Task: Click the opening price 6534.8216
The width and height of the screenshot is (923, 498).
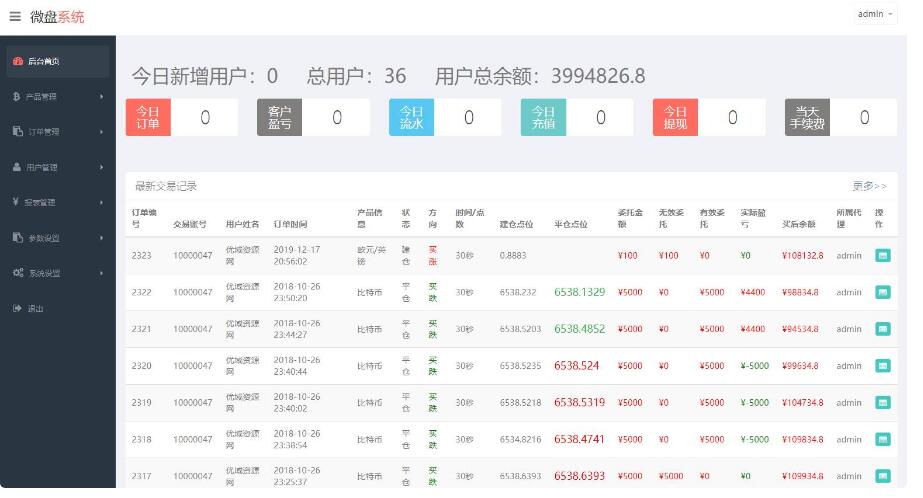Action: click(x=520, y=439)
